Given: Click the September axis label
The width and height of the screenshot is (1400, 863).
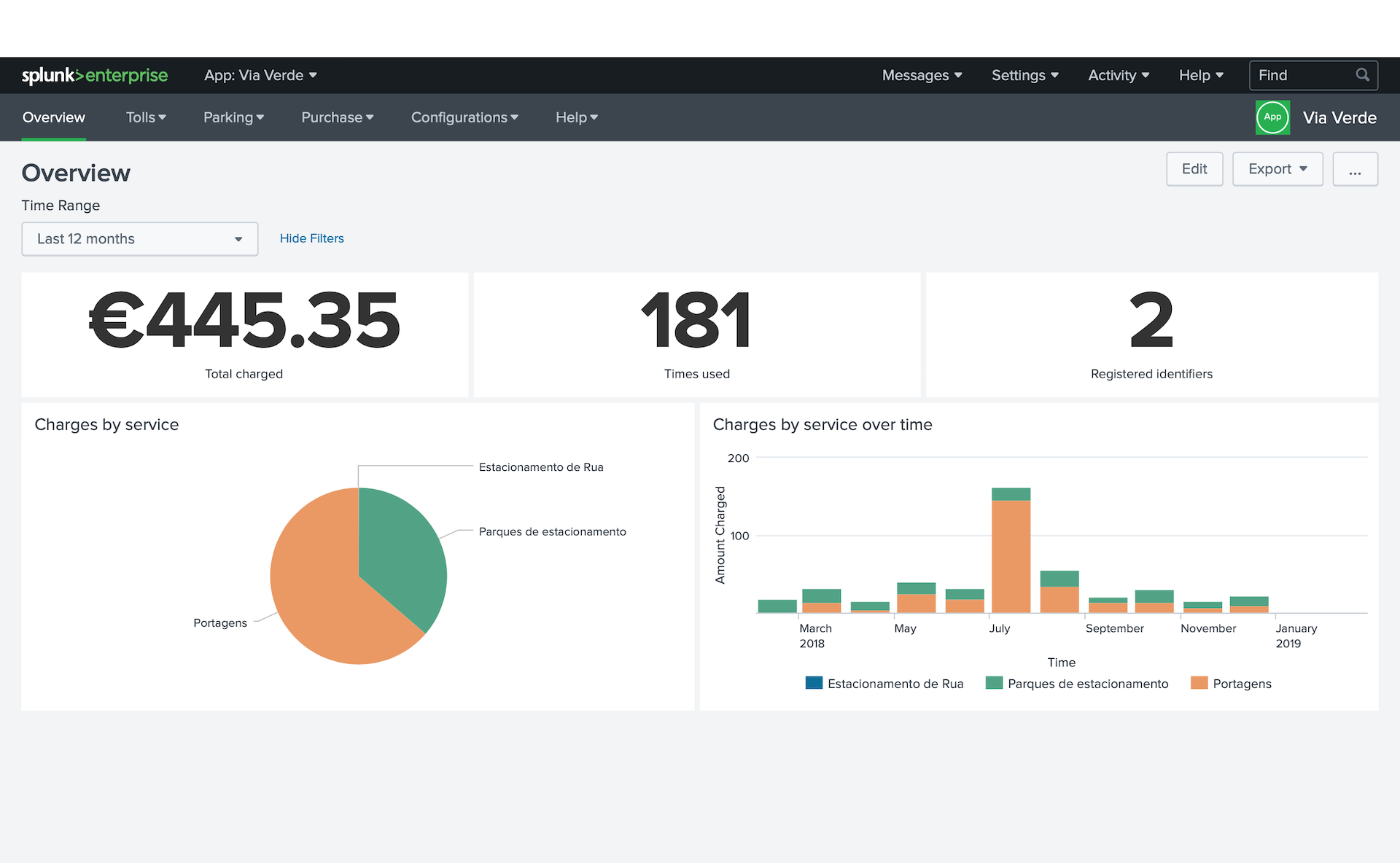Looking at the screenshot, I should [x=1114, y=628].
